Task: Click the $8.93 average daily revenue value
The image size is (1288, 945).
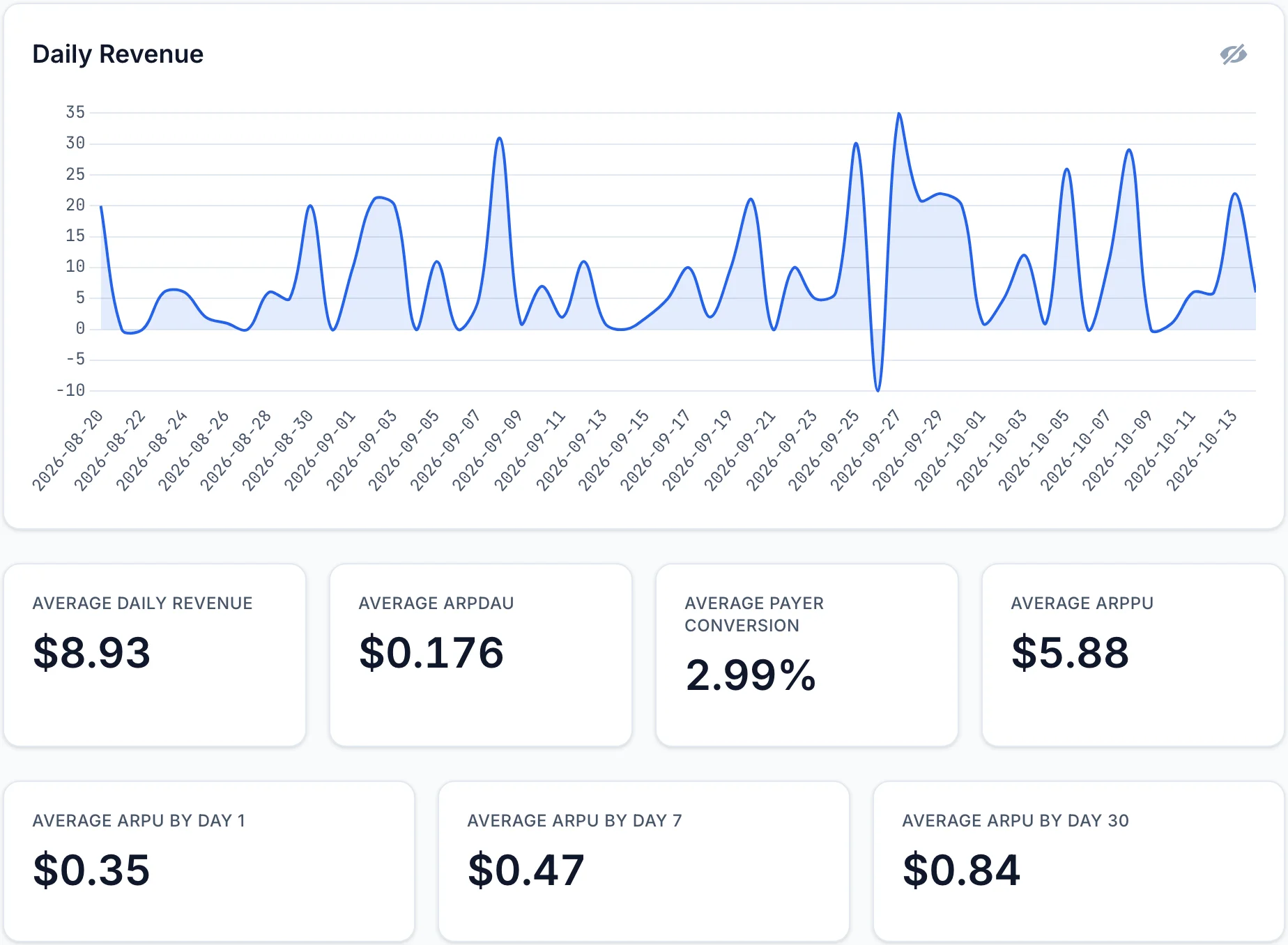Action: 92,653
